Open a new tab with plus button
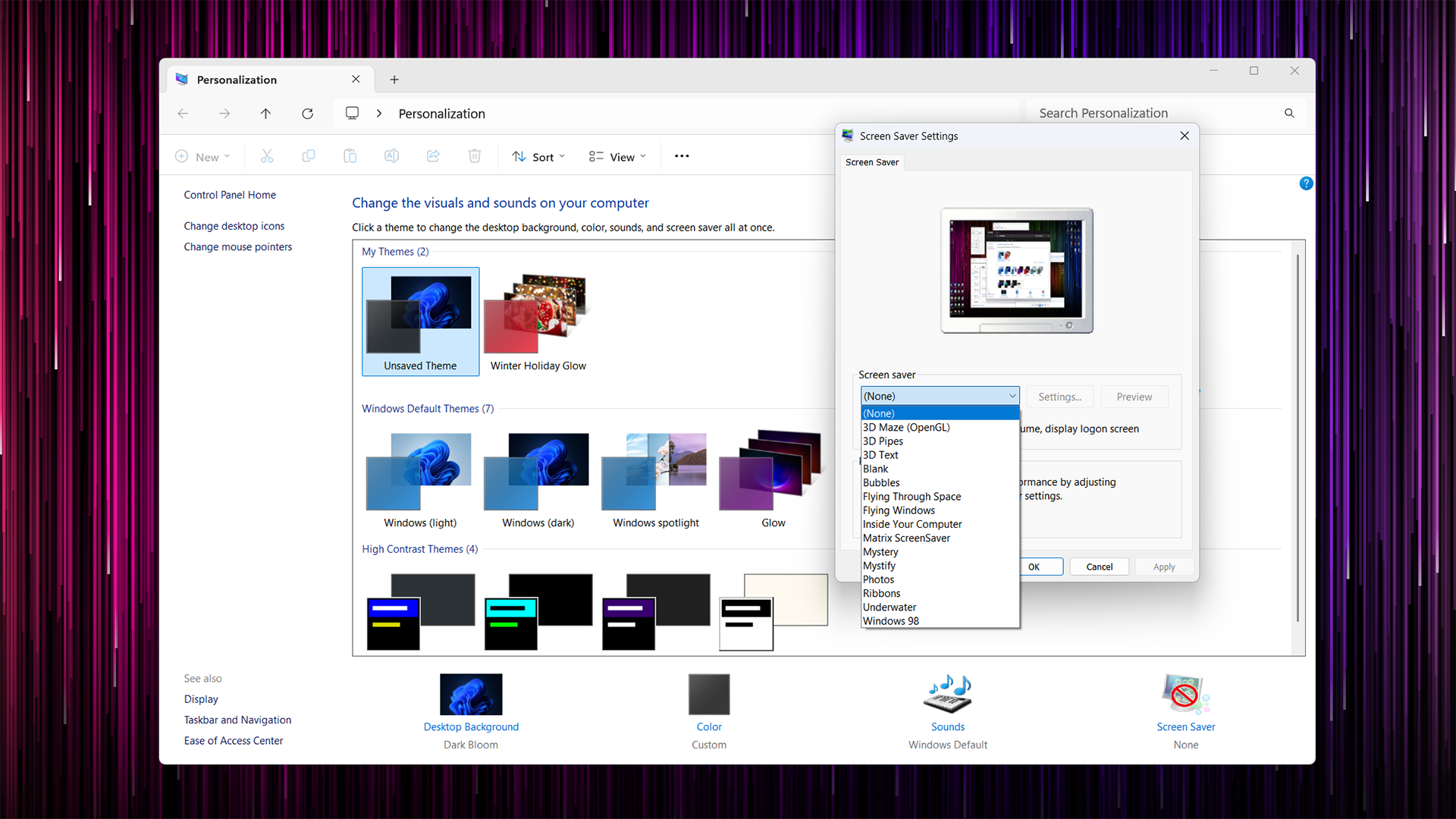This screenshot has height=819, width=1456. point(394,80)
